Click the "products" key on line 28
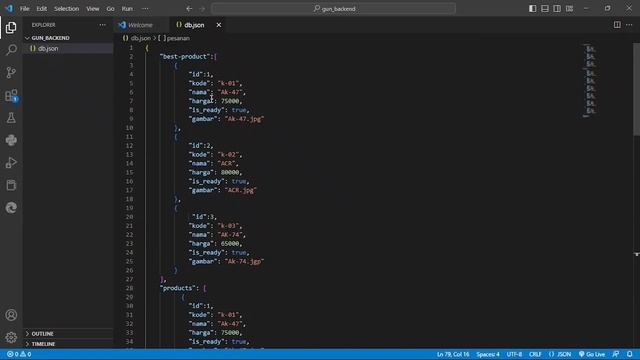This screenshot has width=640, height=360. 177,288
